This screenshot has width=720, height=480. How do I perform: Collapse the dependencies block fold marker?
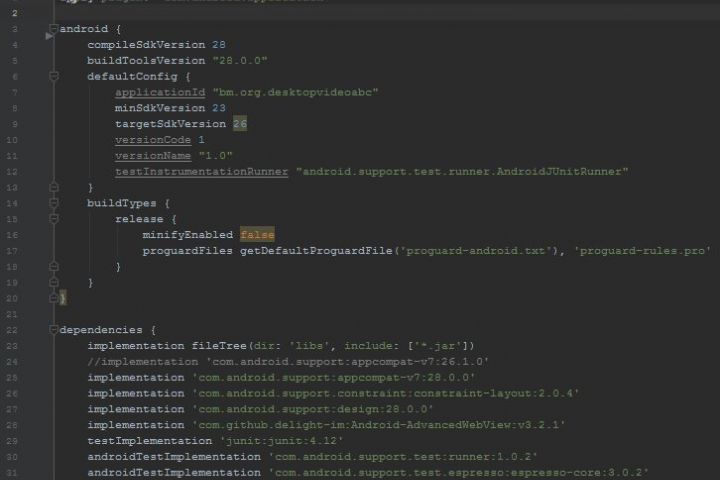pyautogui.click(x=54, y=329)
